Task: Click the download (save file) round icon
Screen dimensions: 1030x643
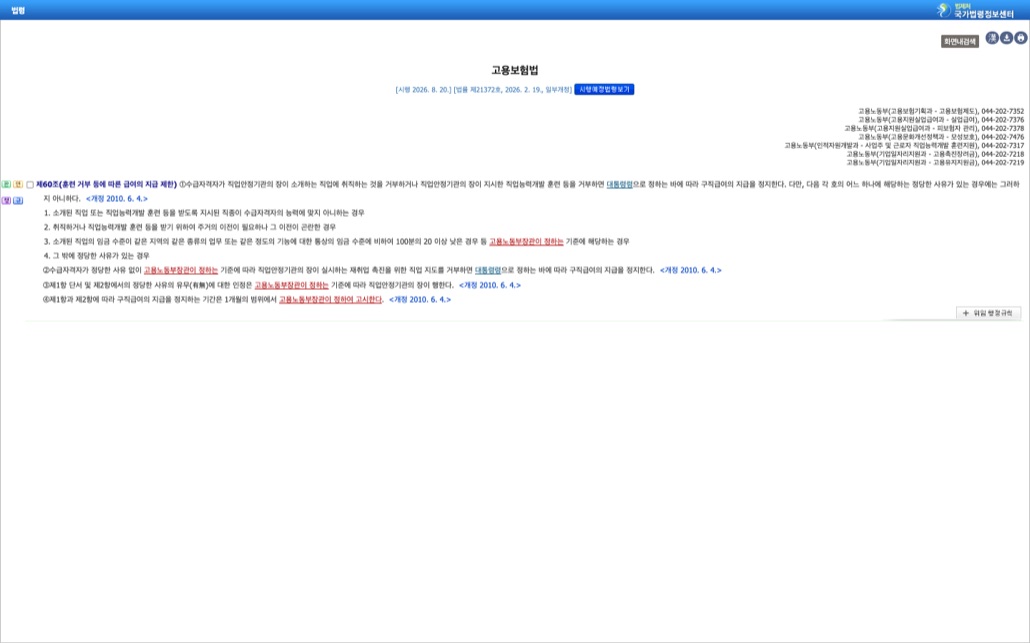Action: [1006, 38]
